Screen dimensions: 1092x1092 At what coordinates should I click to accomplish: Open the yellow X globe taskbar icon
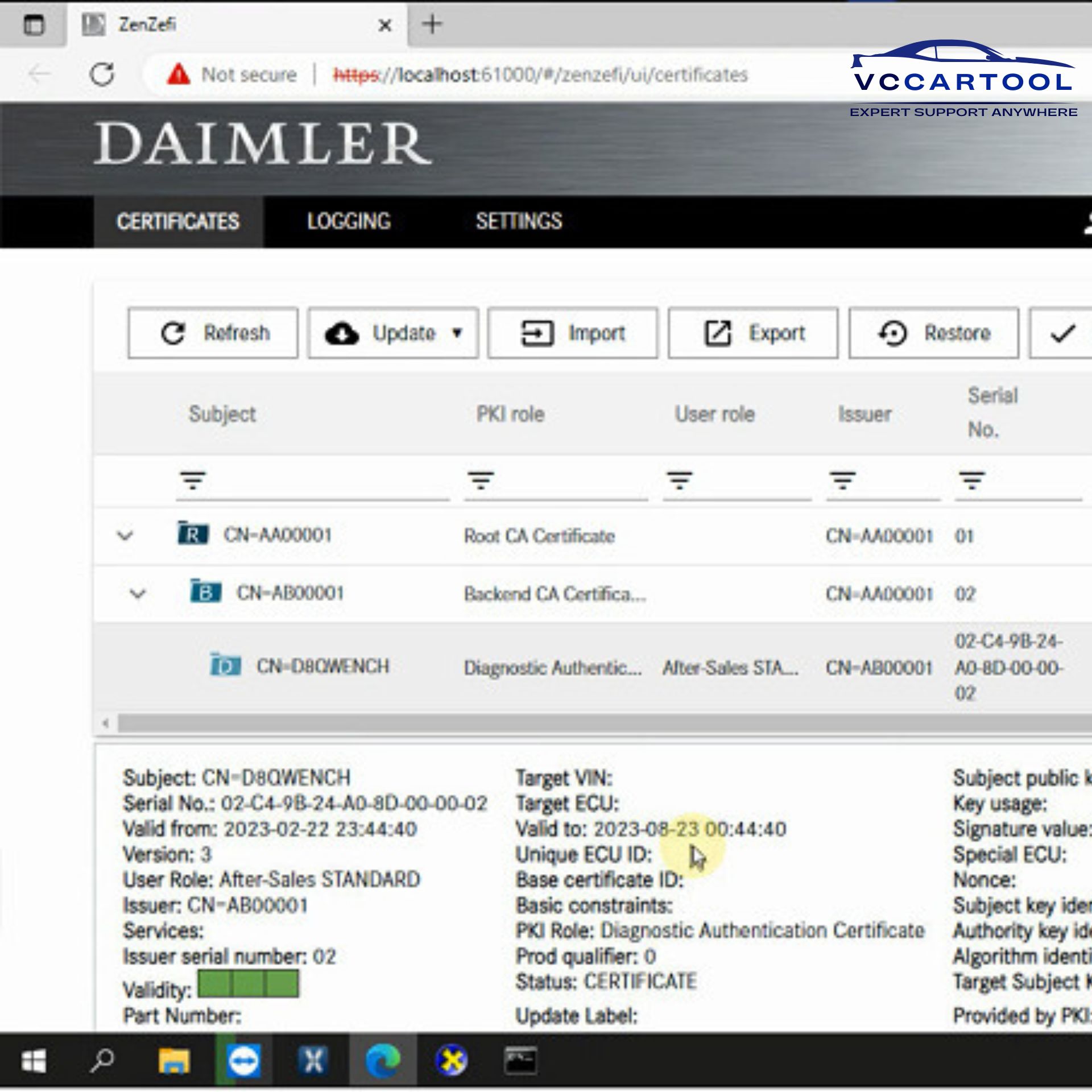(452, 1061)
